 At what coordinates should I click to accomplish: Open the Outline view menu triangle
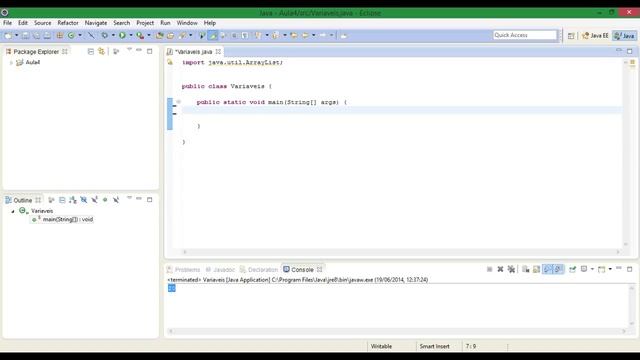[x=129, y=199]
